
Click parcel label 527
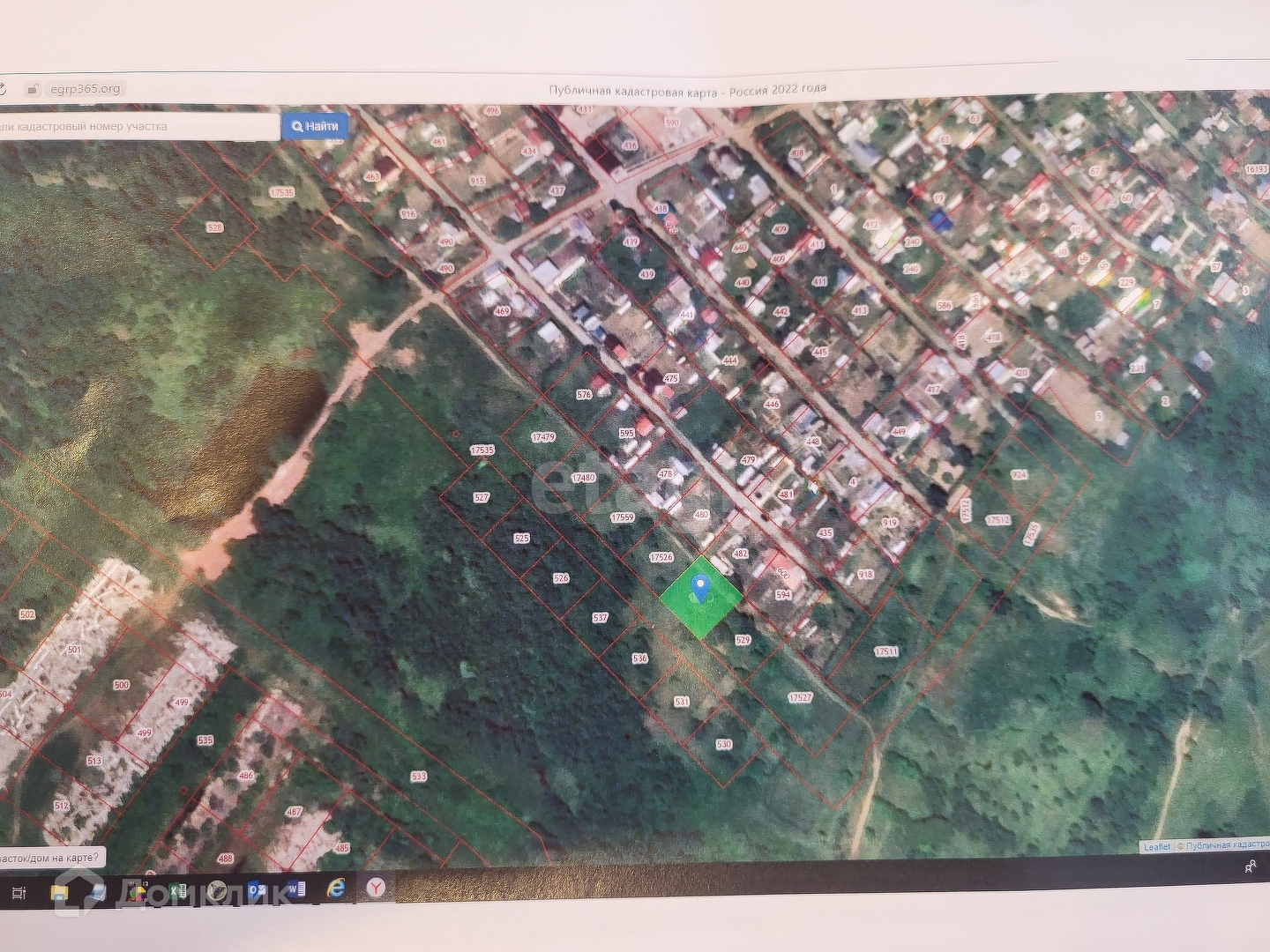point(482,497)
